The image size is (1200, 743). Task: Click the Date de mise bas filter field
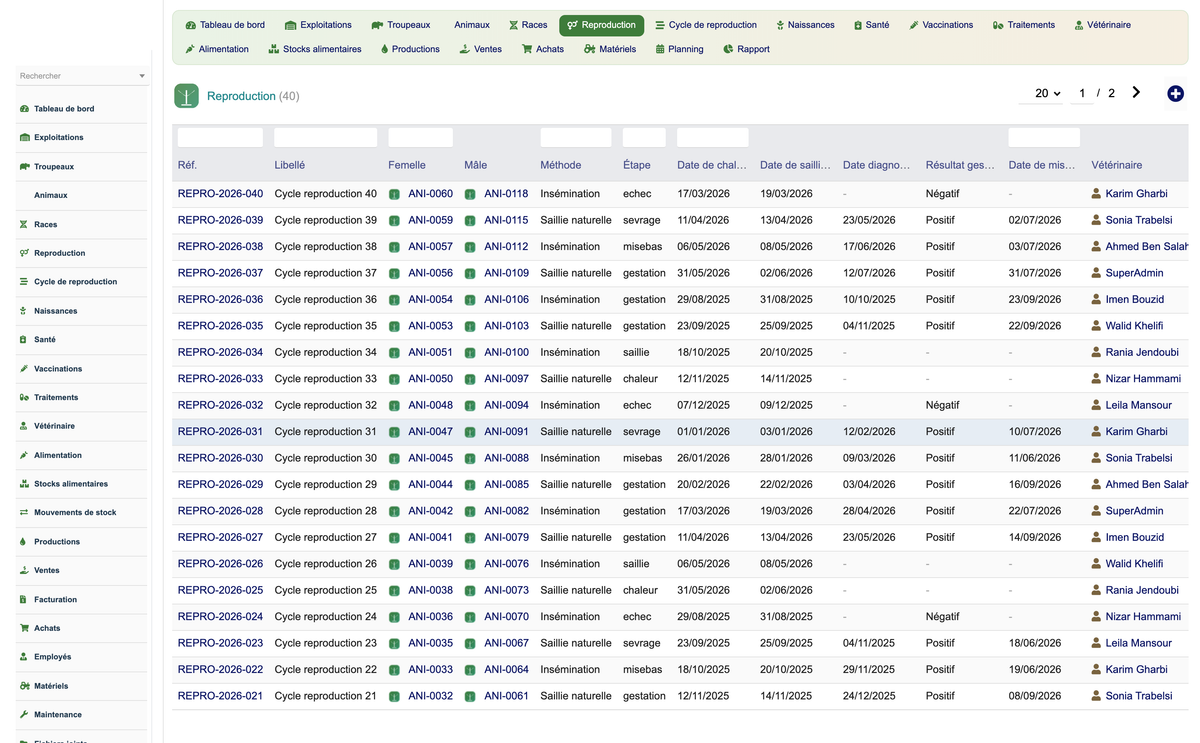tap(1044, 137)
